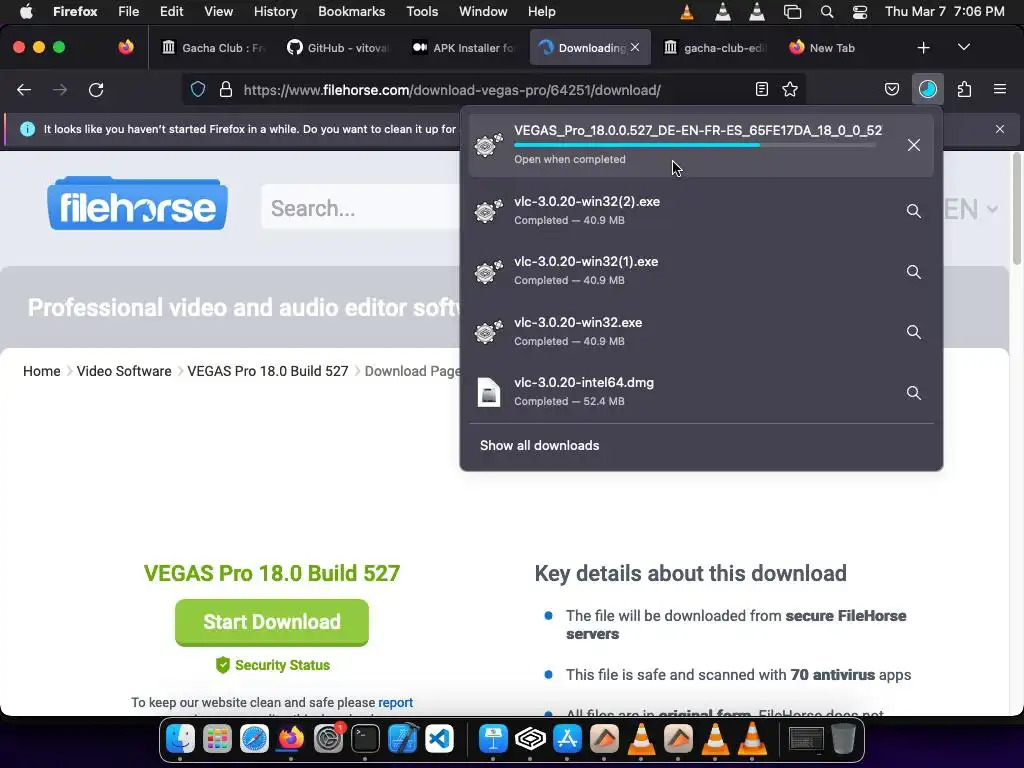
Task: Launch Safari from the Dock
Action: tap(254, 739)
